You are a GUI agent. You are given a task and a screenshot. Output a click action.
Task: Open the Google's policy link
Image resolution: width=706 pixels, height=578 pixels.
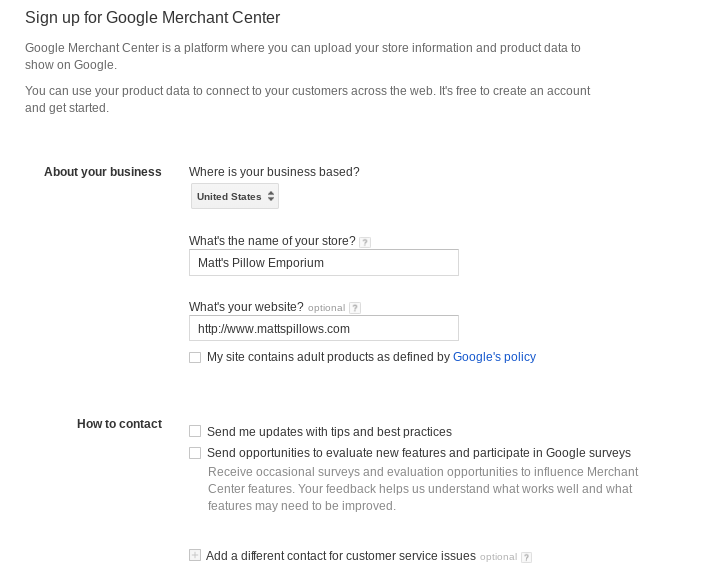[x=494, y=357]
